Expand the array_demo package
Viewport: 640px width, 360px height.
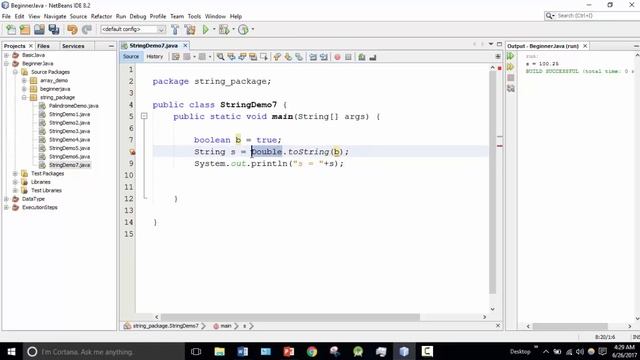(24, 81)
